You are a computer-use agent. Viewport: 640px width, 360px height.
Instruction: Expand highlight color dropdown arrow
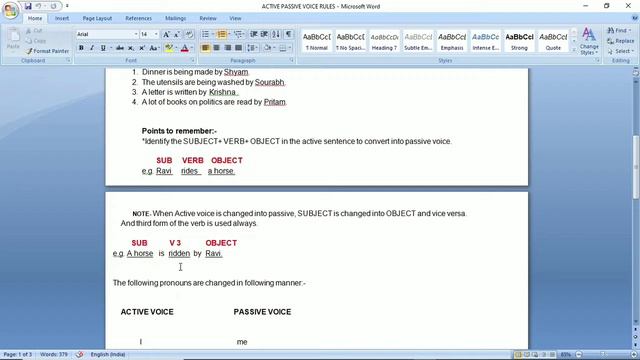176,48
